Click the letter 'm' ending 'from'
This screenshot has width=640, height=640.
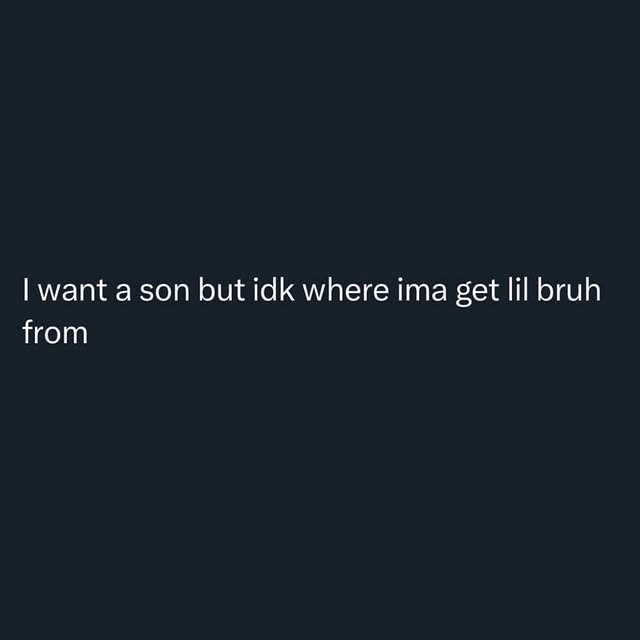[74, 334]
